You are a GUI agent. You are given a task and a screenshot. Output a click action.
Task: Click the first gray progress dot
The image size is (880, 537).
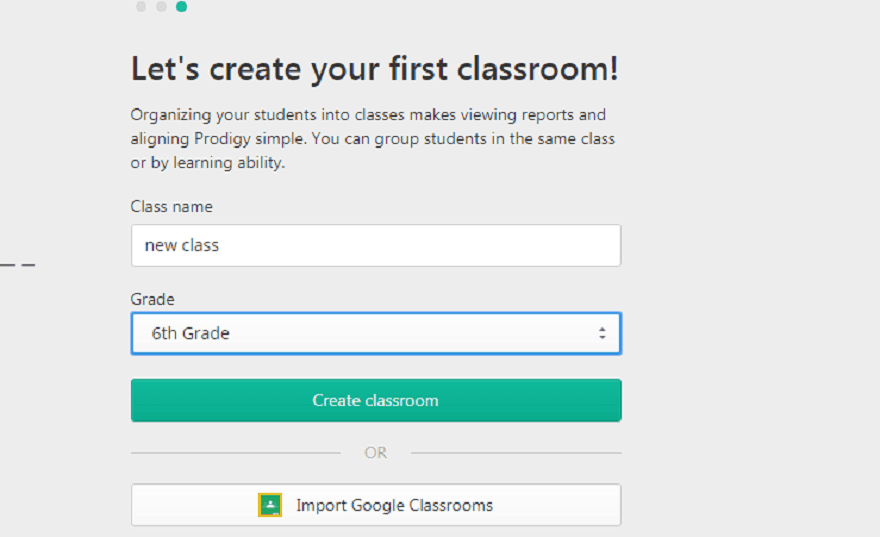coord(141,7)
